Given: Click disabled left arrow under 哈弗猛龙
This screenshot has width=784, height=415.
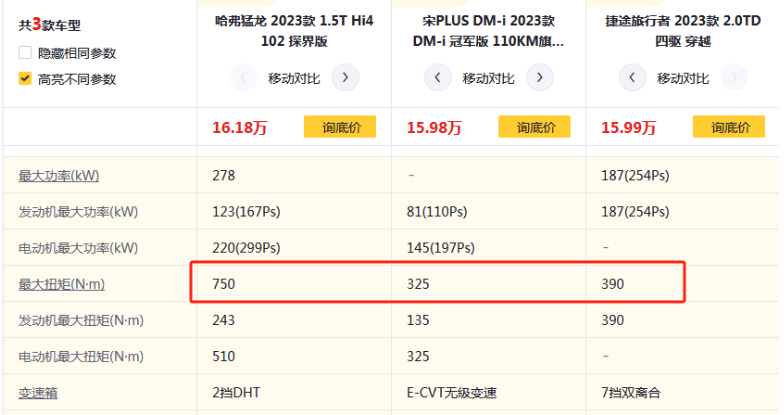Looking at the screenshot, I should pyautogui.click(x=244, y=78).
